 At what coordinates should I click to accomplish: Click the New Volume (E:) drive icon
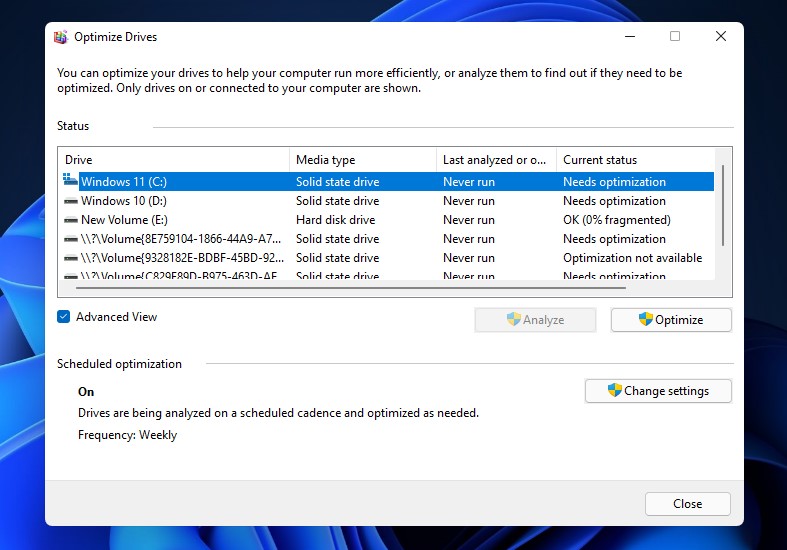(71, 220)
